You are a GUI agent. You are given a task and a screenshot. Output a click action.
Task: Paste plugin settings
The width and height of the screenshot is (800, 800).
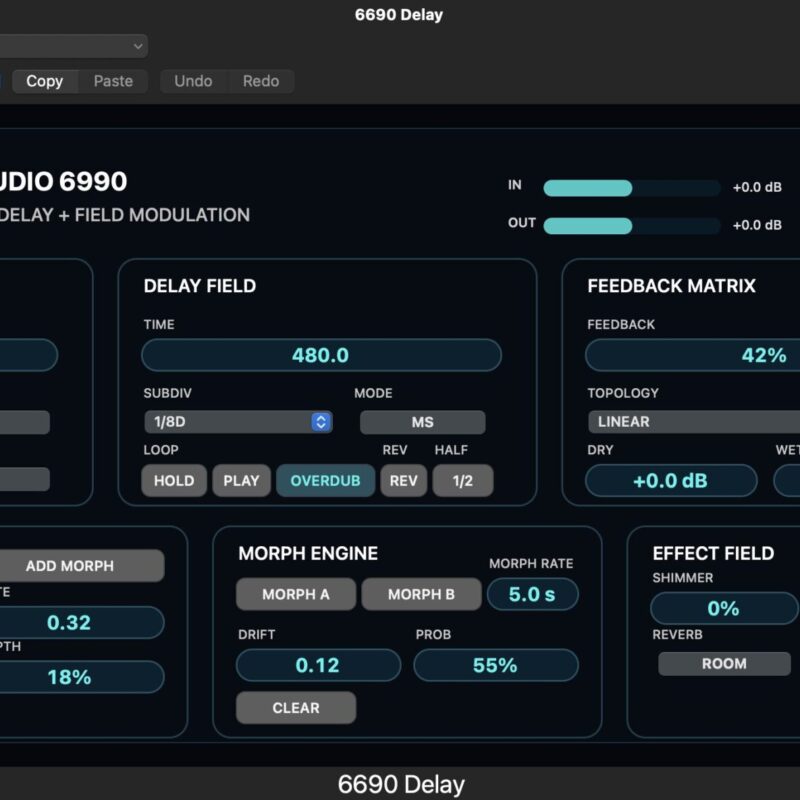coord(112,81)
